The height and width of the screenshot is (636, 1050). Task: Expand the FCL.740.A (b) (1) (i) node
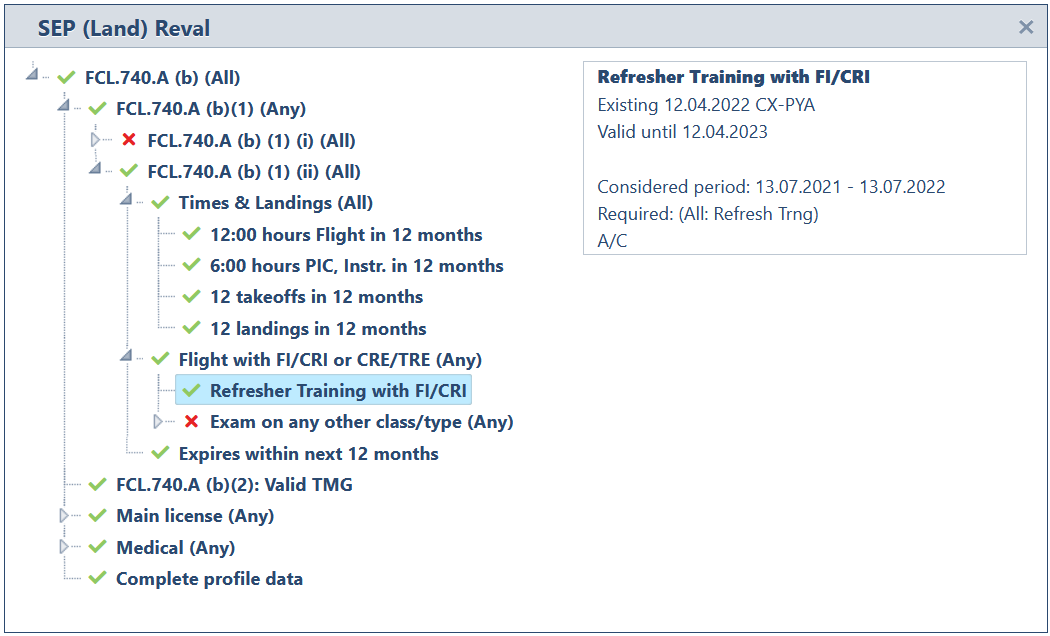click(96, 141)
